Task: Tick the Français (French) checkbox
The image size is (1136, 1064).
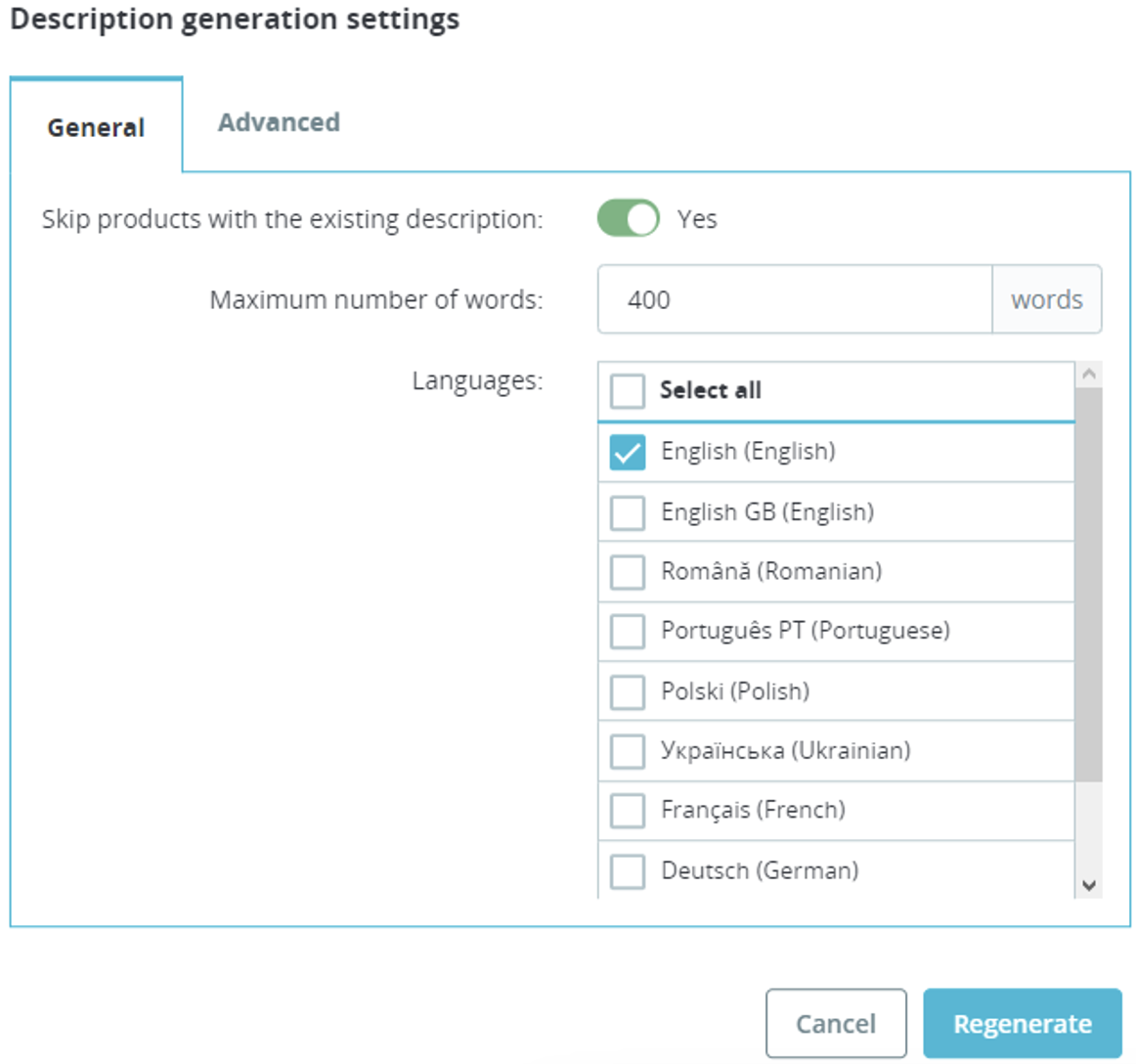Action: (x=628, y=811)
